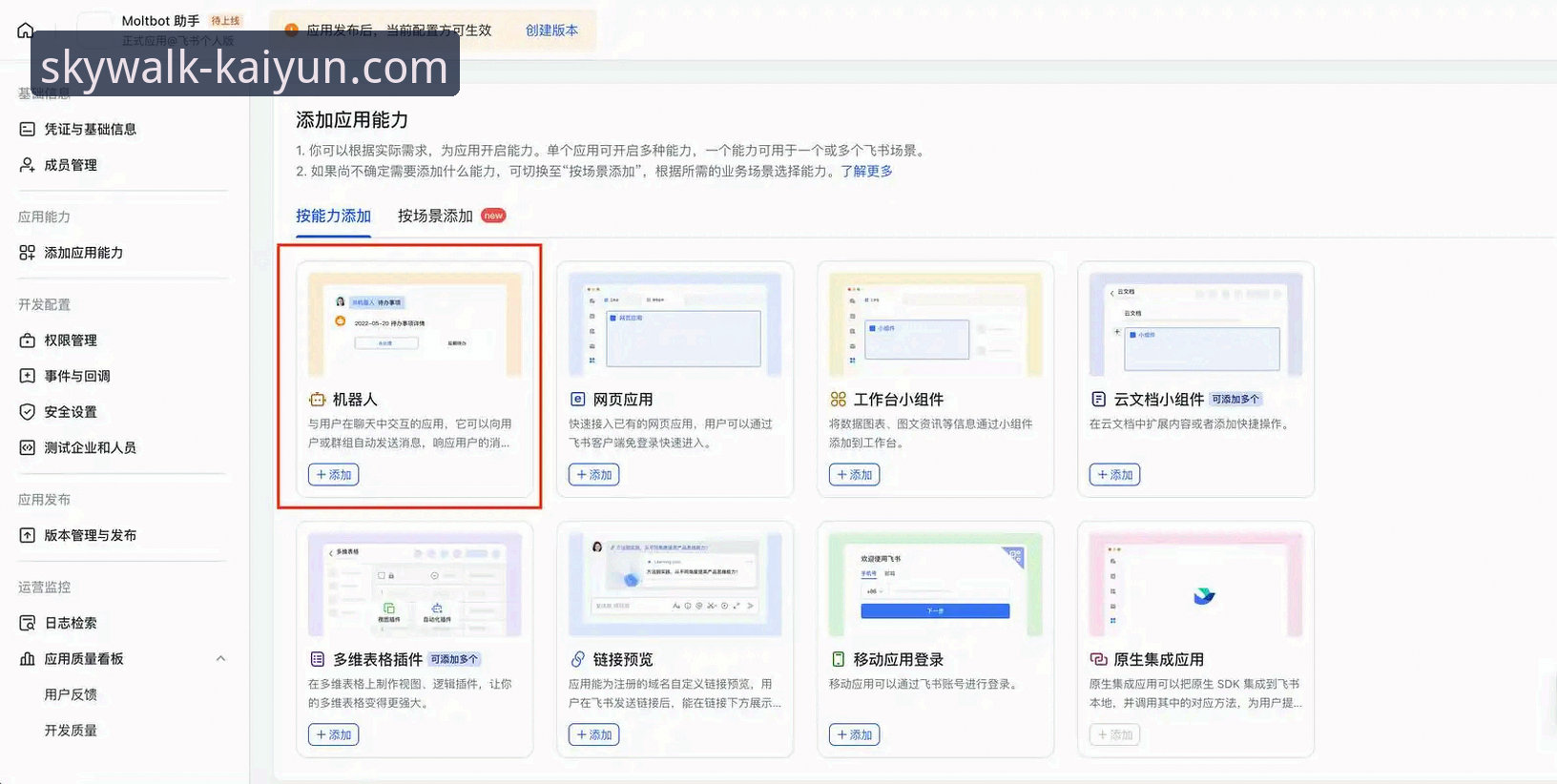Viewport: 1557px width, 784px height.
Task: Click 添加 button on 机器人 card
Action: pyautogui.click(x=333, y=475)
